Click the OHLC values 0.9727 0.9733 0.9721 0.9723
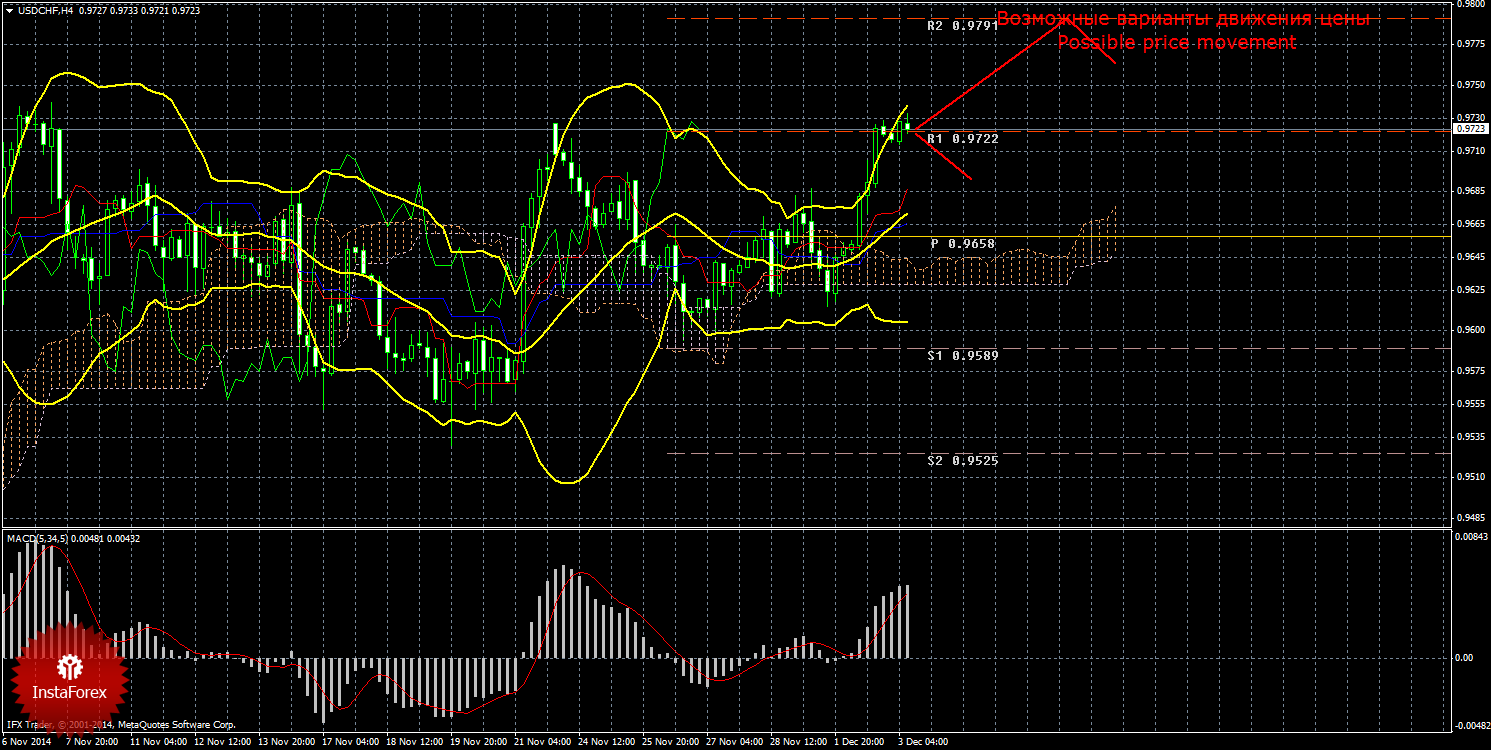Screen dimensions: 1491x750 pyautogui.click(x=137, y=10)
